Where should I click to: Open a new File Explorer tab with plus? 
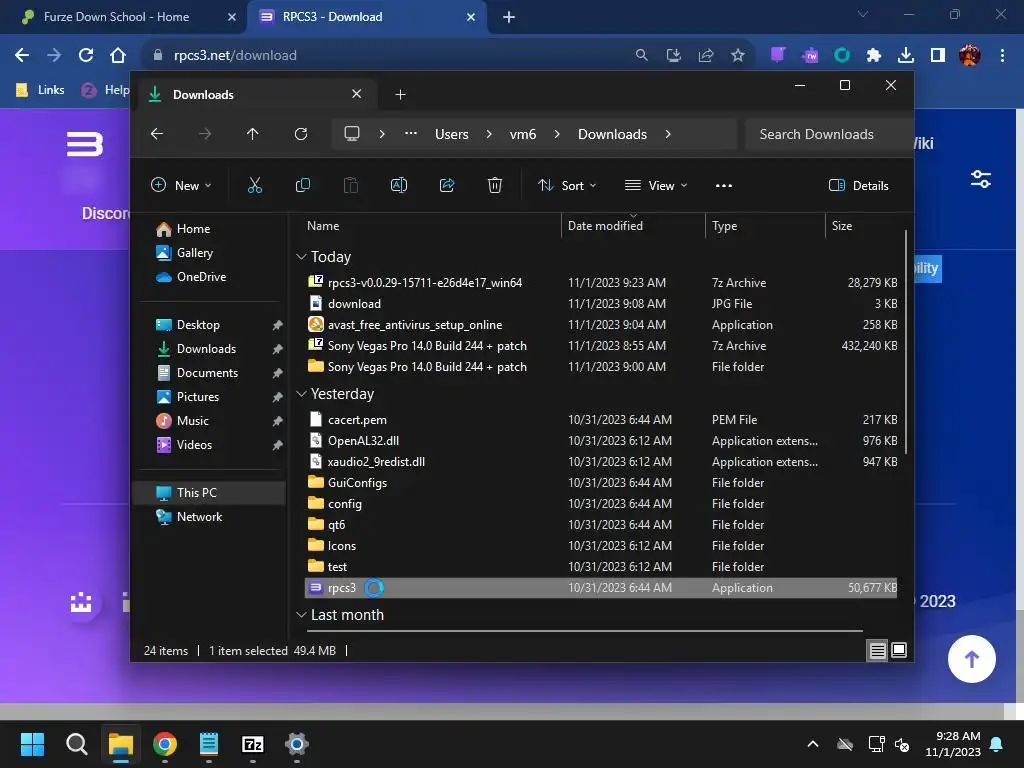(x=400, y=95)
